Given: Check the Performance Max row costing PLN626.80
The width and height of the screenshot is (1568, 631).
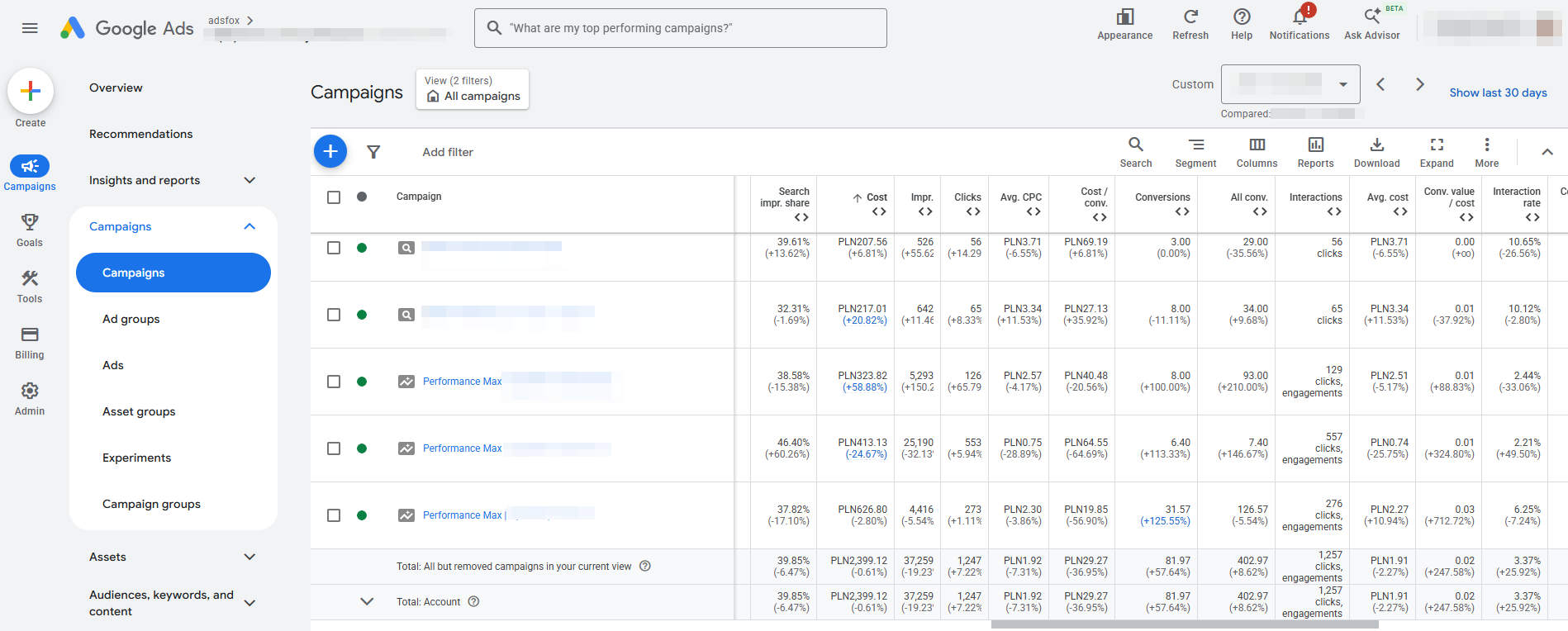Looking at the screenshot, I should tap(334, 515).
